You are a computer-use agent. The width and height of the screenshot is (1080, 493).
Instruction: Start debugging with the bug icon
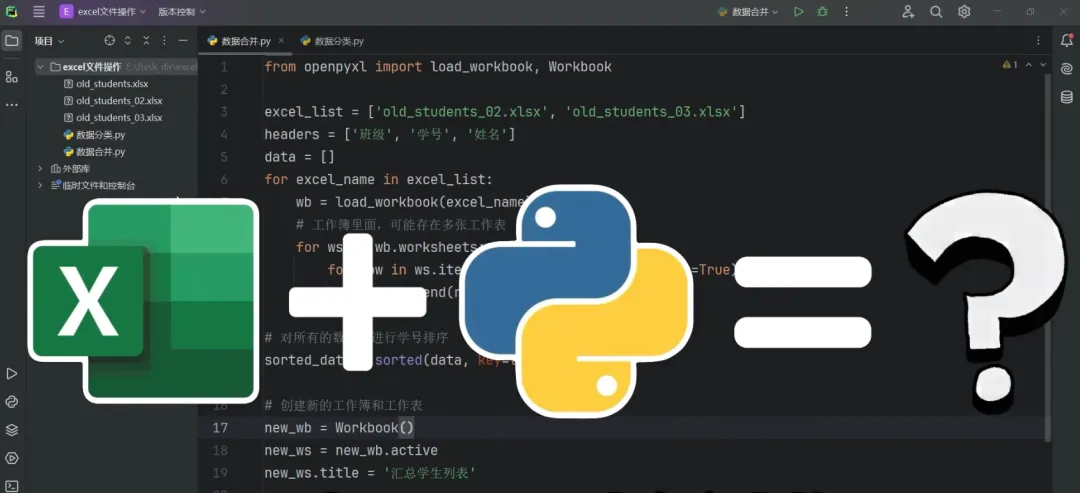[822, 12]
